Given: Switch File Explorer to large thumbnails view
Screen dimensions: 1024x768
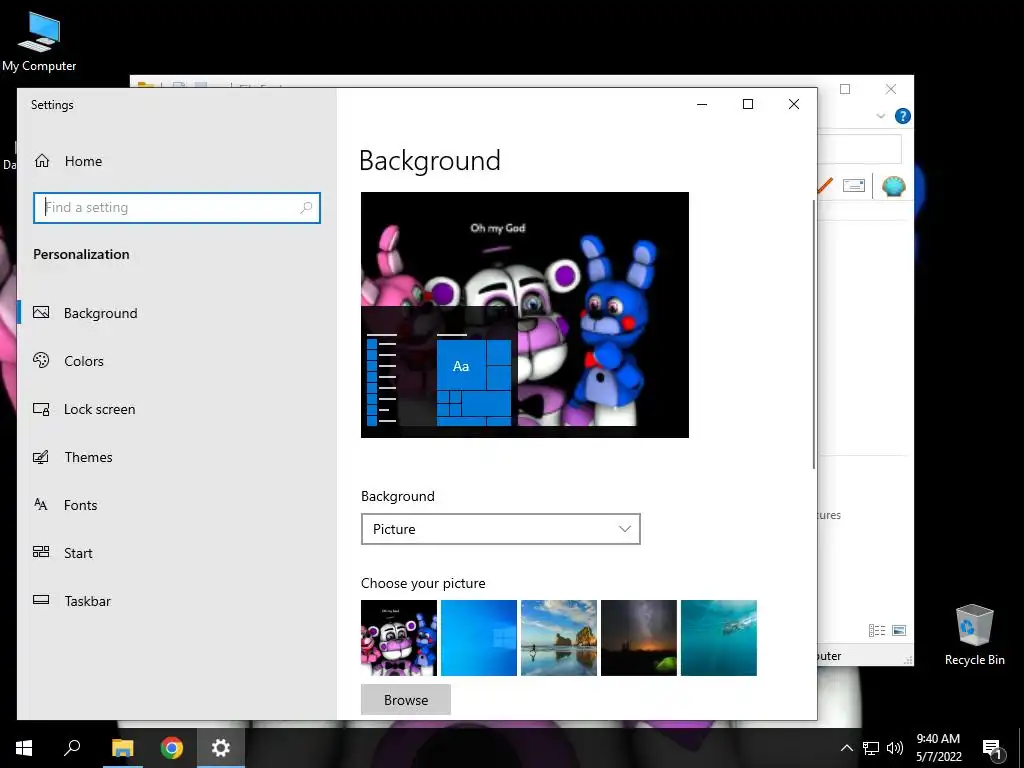Looking at the screenshot, I should (899, 630).
